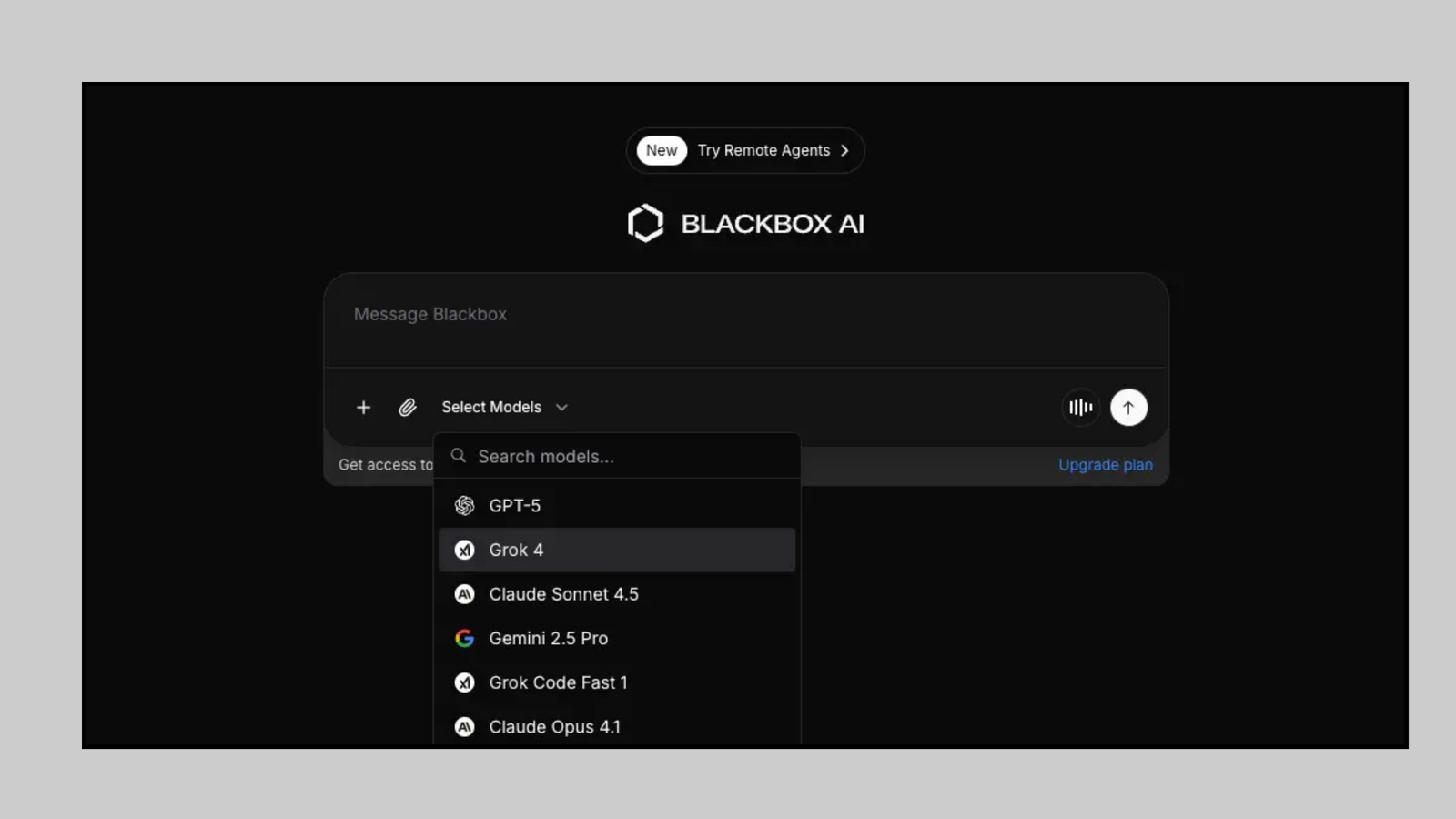Open the attachment paperclip icon
Viewport: 1456px width, 819px height.
tap(408, 407)
